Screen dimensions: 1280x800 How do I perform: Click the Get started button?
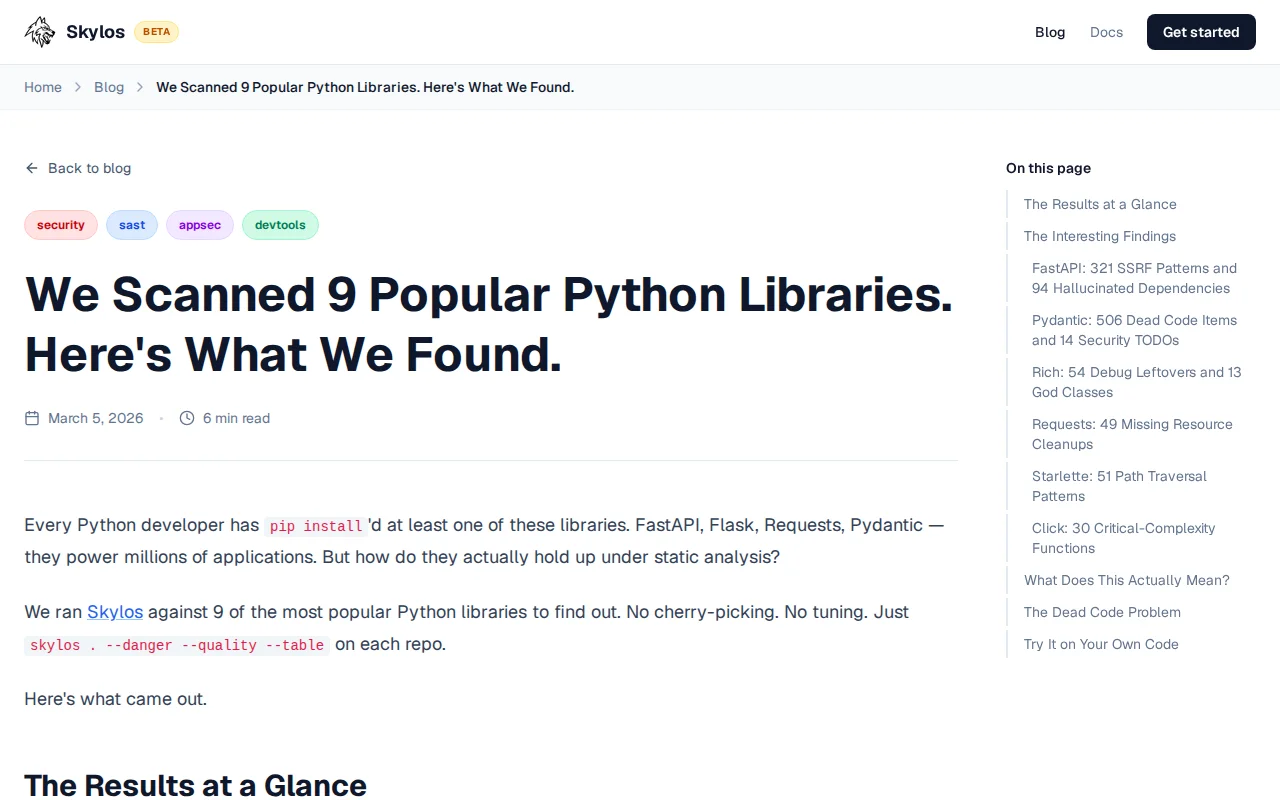point(1201,32)
